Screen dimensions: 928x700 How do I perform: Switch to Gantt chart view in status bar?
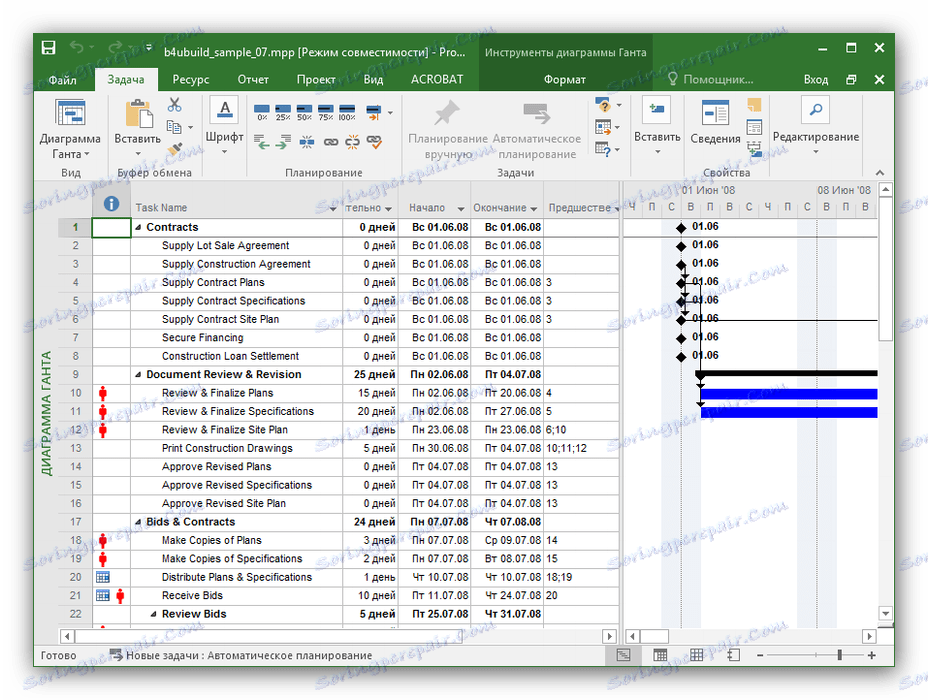[x=623, y=655]
